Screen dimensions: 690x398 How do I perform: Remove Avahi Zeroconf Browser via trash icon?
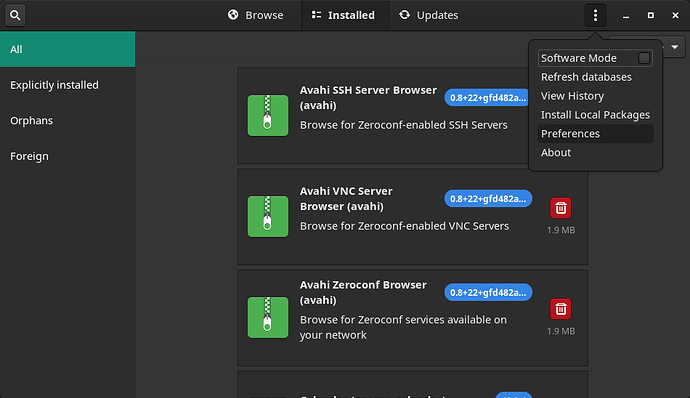tap(561, 309)
